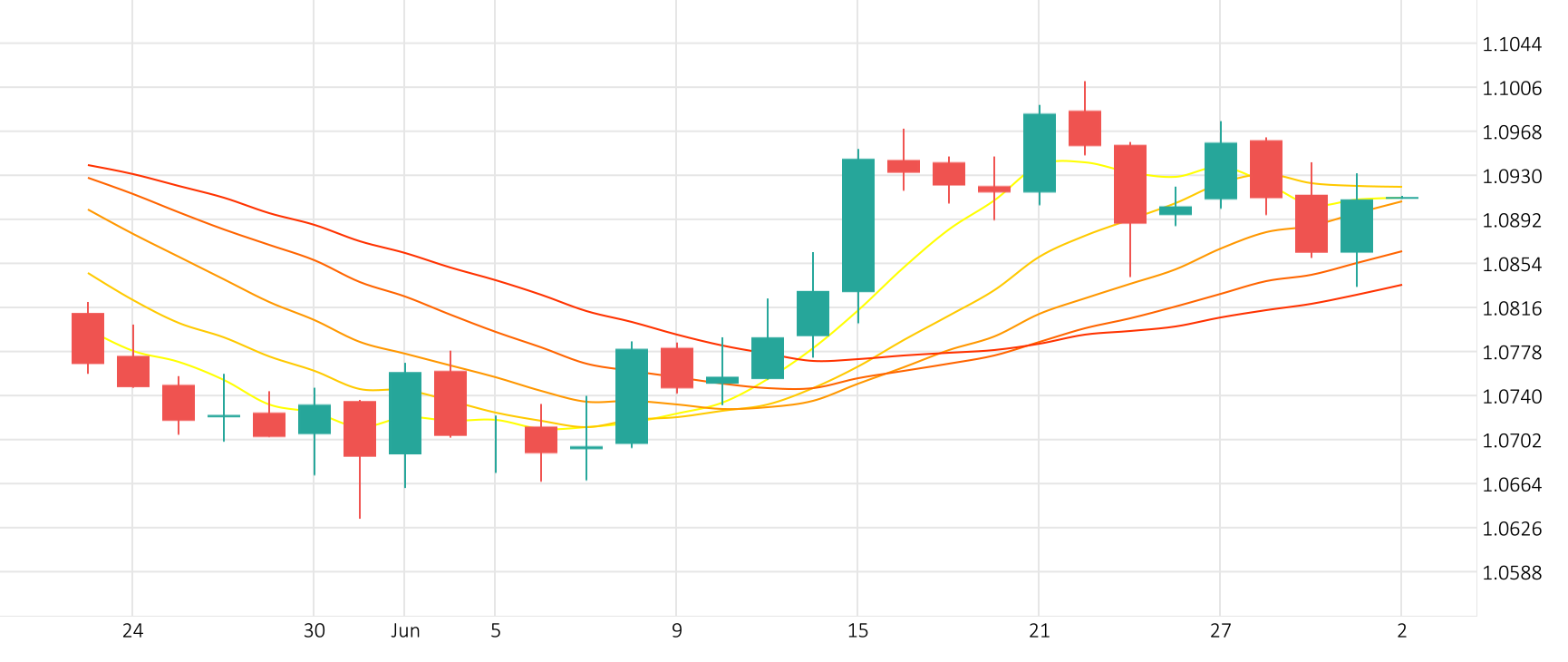1568x662 pixels.
Task: Click the 1.0930 price axis label
Action: tap(1511, 177)
